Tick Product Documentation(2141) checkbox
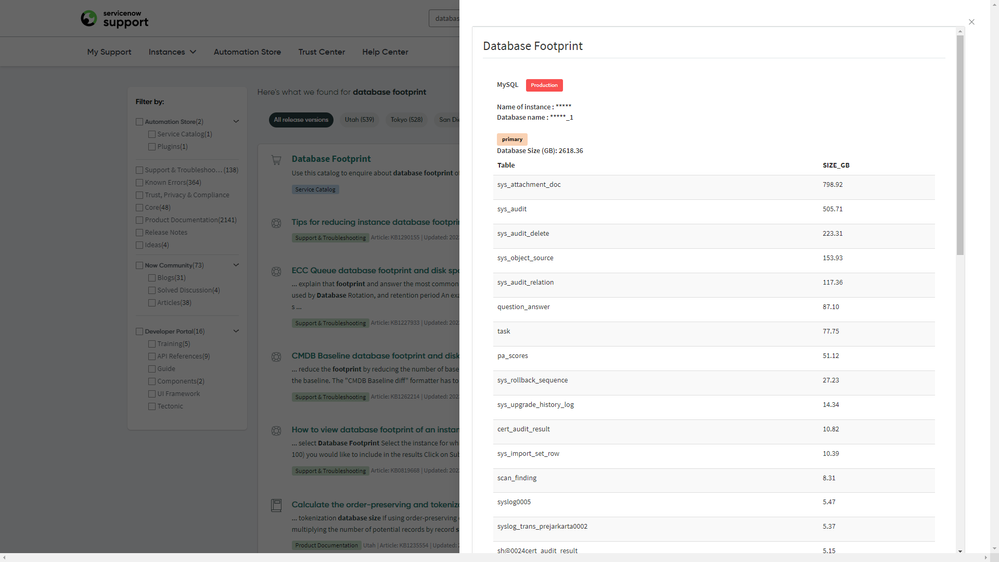The width and height of the screenshot is (999, 562). [x=139, y=220]
